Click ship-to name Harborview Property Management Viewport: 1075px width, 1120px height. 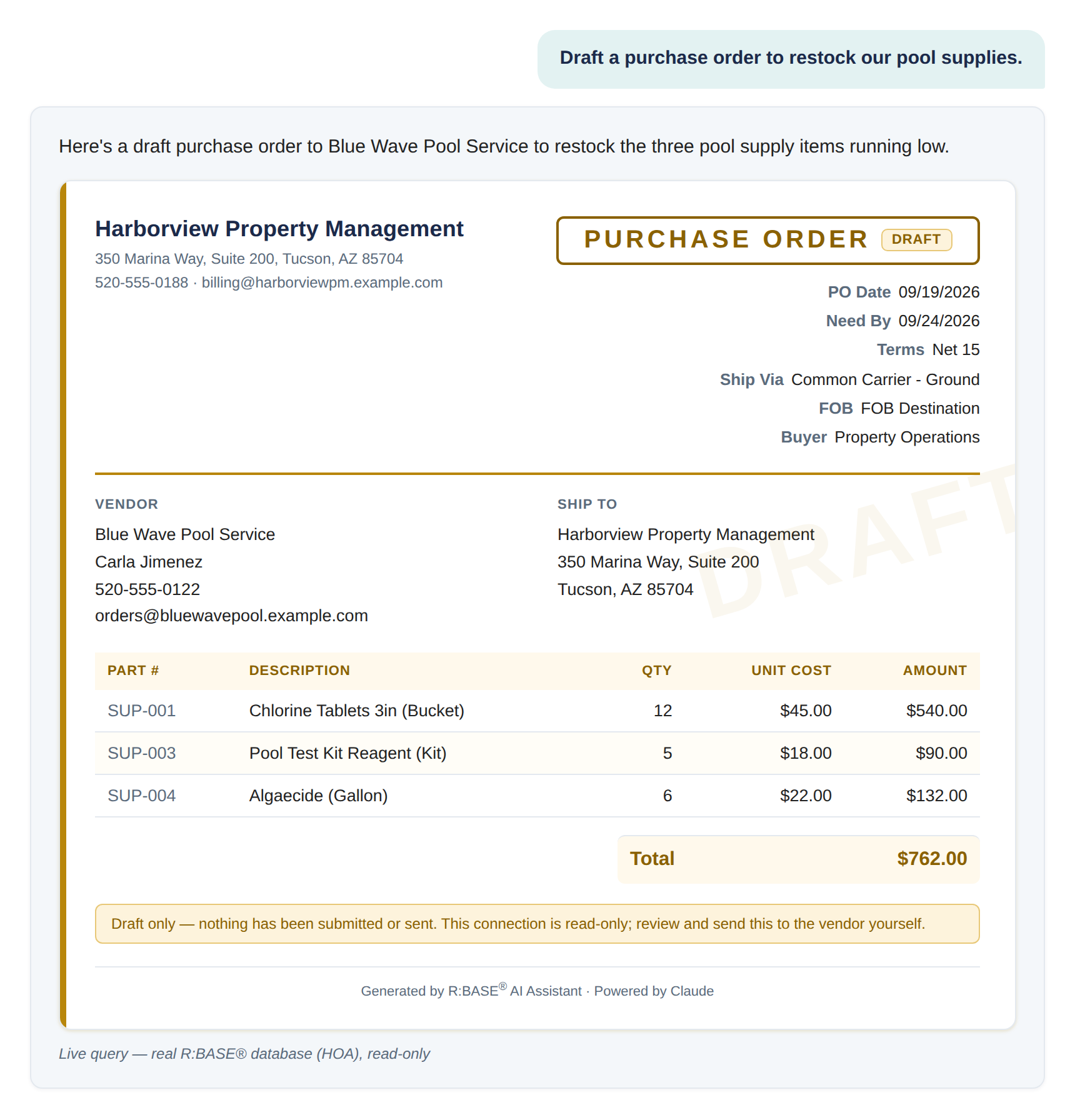click(686, 534)
